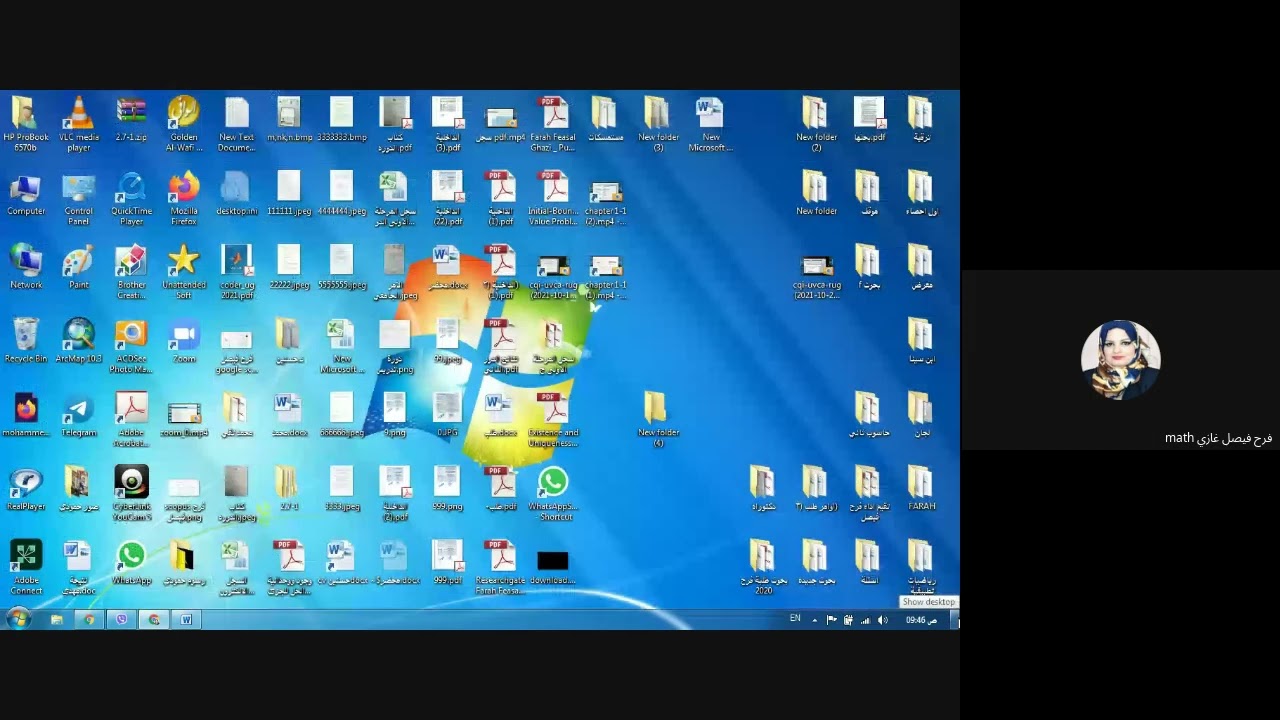1280x720 pixels.
Task: Open the Mozilla Firefox shortcut
Action: 184,198
